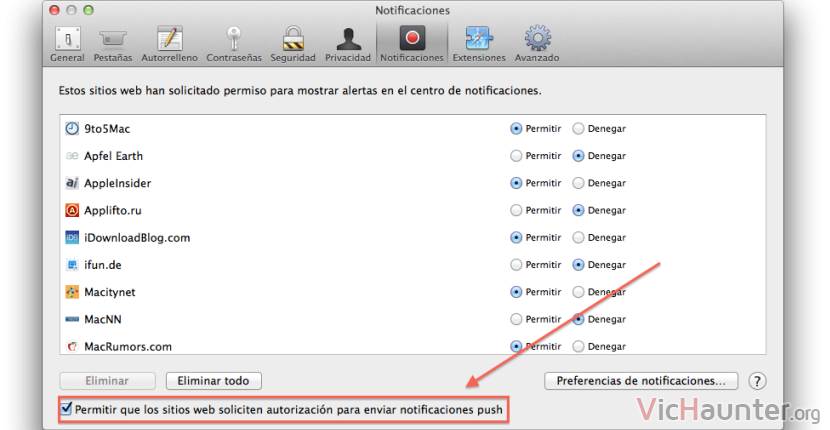Click the ifun.de site icon
Screen dimensions: 830x430
pos(72,265)
